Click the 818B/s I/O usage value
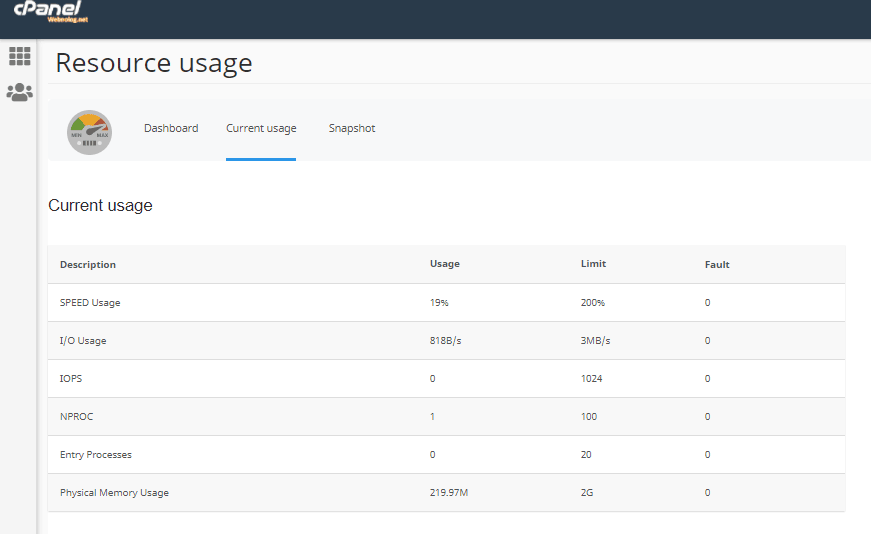The height and width of the screenshot is (534, 871). point(445,341)
